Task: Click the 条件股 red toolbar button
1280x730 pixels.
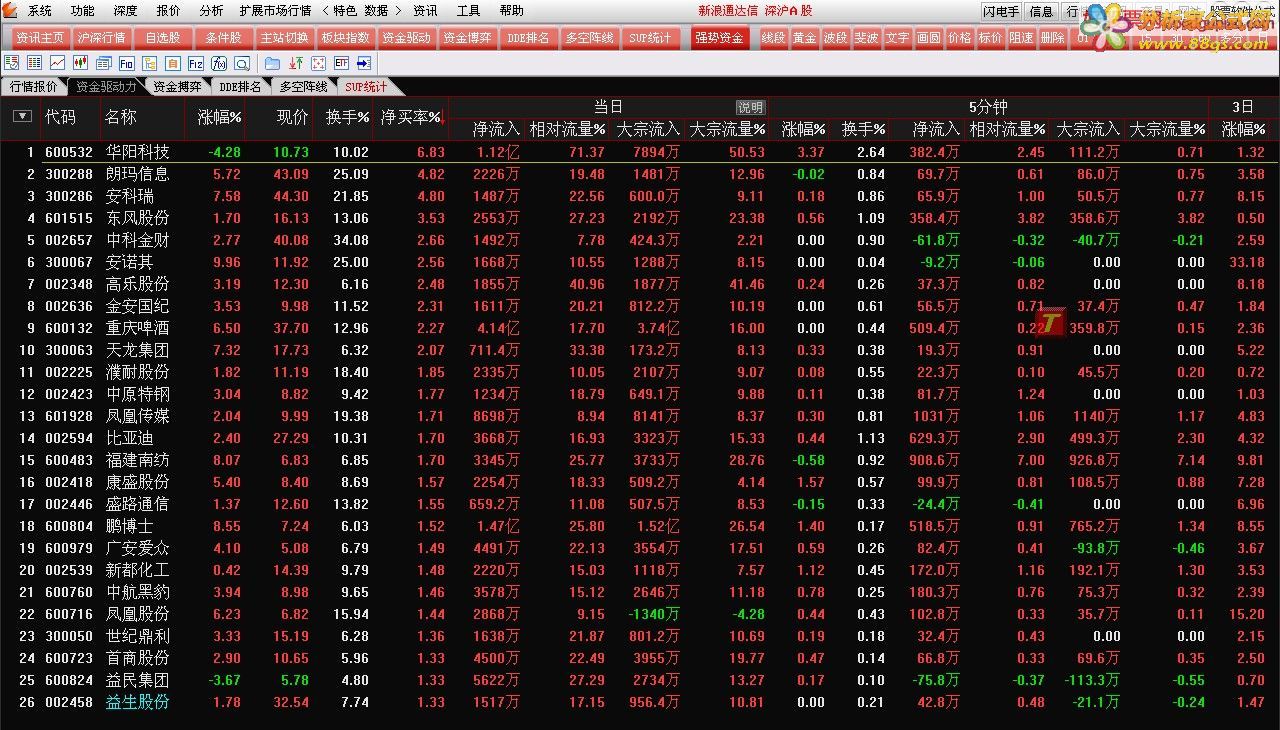Action: (223, 38)
